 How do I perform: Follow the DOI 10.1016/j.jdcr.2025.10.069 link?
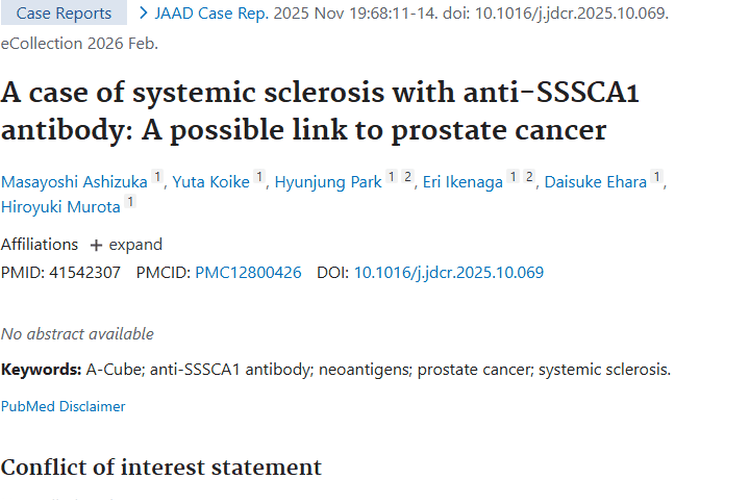pos(449,272)
